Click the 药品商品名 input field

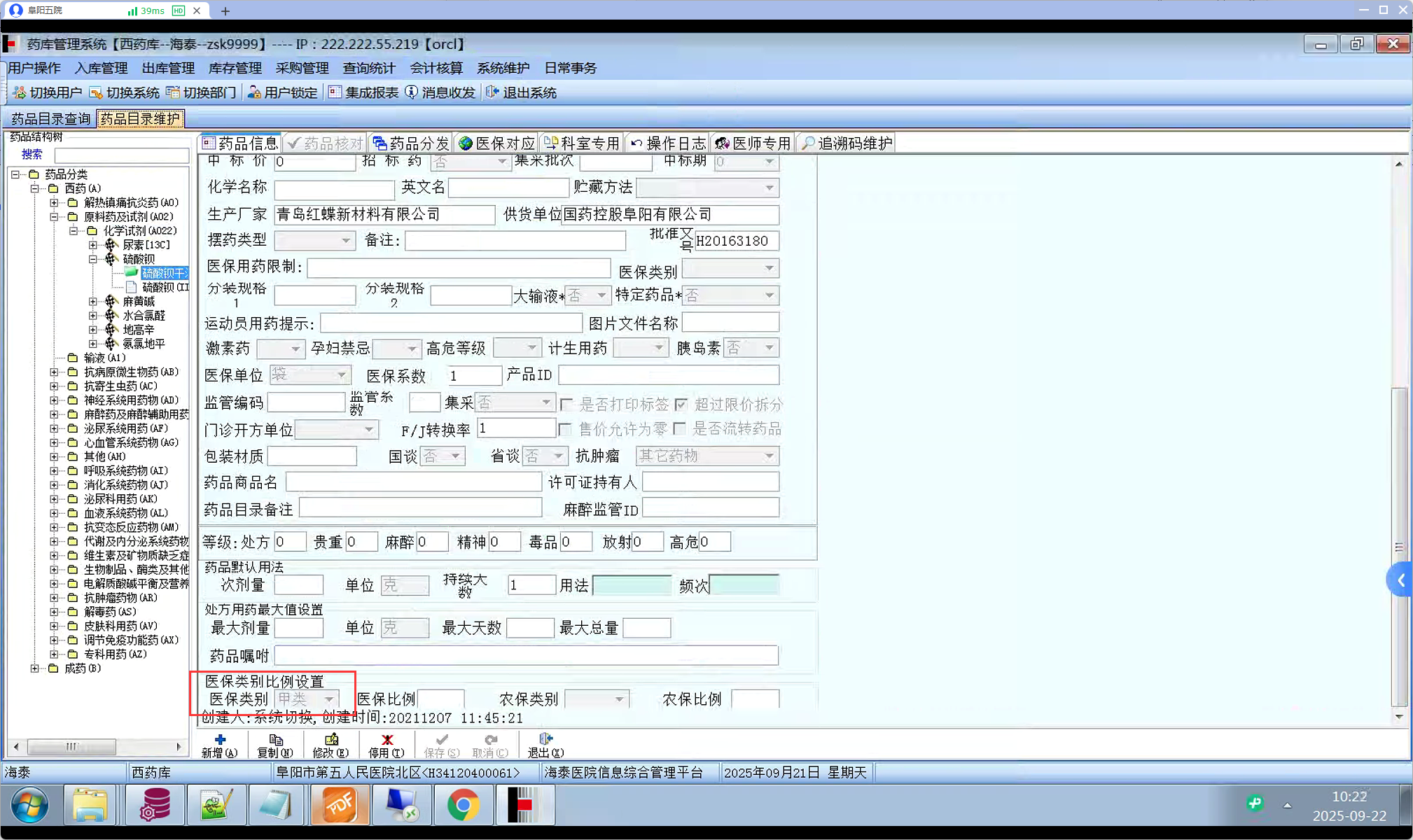(413, 482)
